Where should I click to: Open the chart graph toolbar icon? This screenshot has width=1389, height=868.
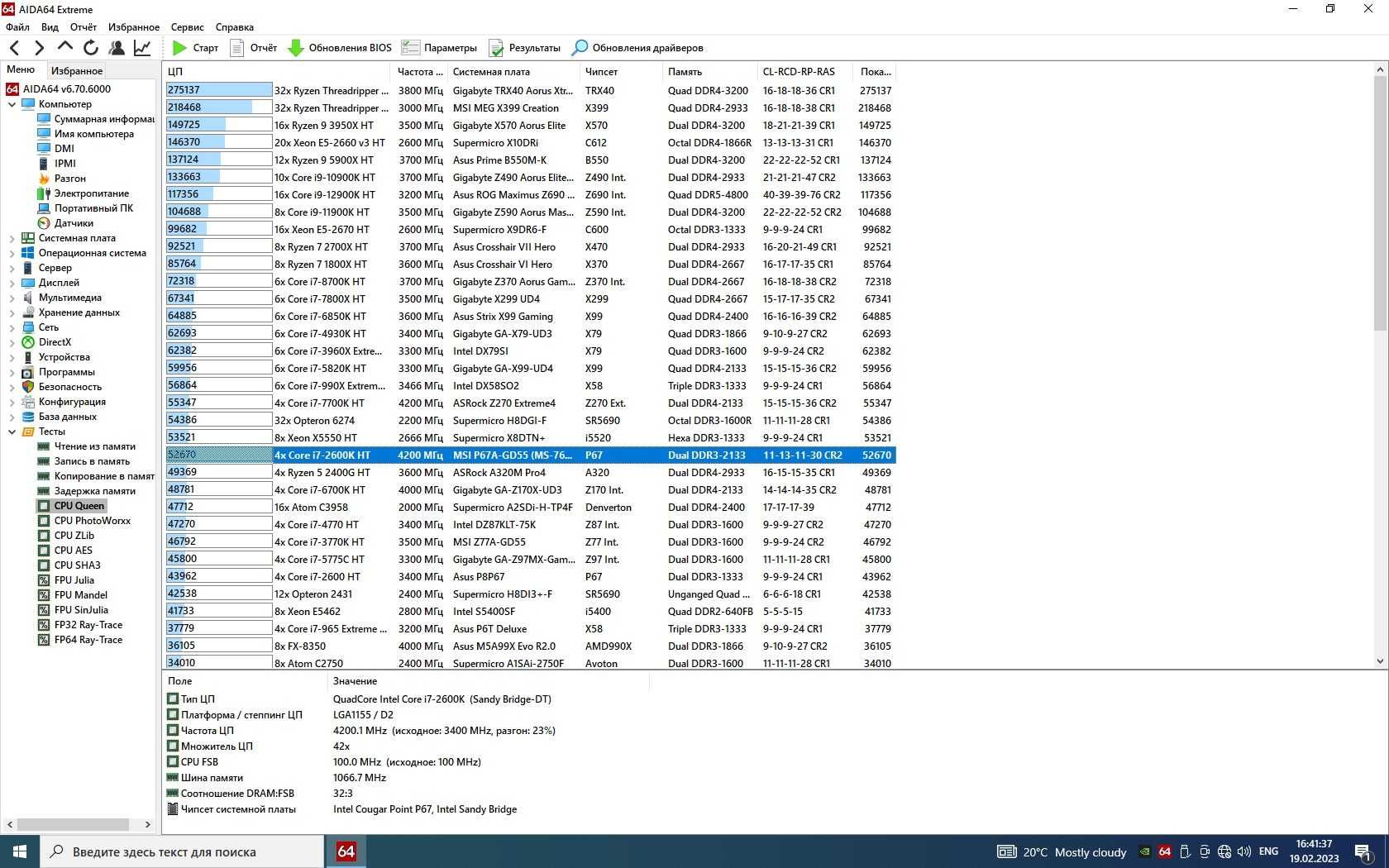(x=142, y=48)
